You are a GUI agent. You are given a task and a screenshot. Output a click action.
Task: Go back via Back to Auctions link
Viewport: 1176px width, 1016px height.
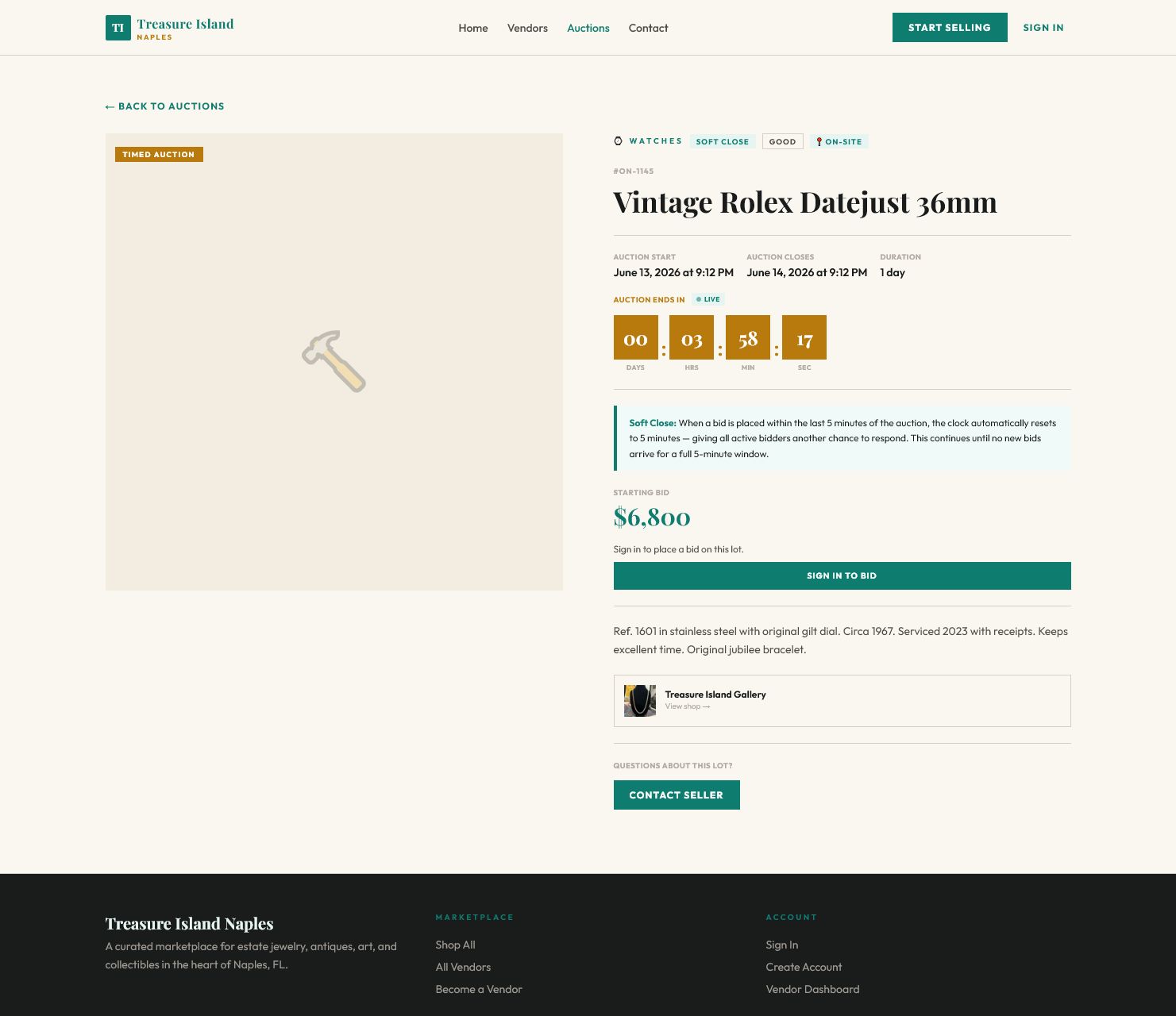coord(165,106)
